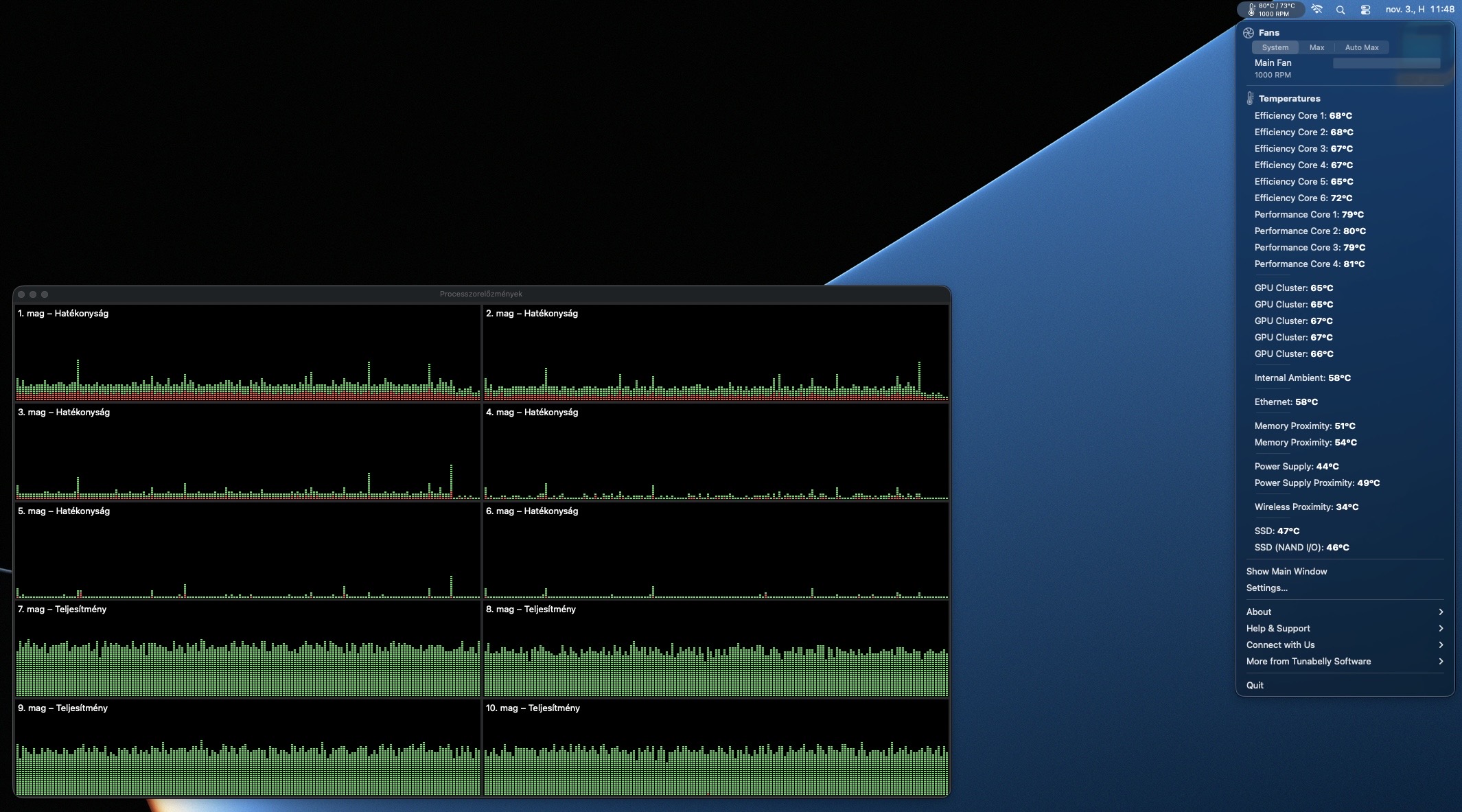Open Spotlight search magnifier icon

pos(1341,10)
